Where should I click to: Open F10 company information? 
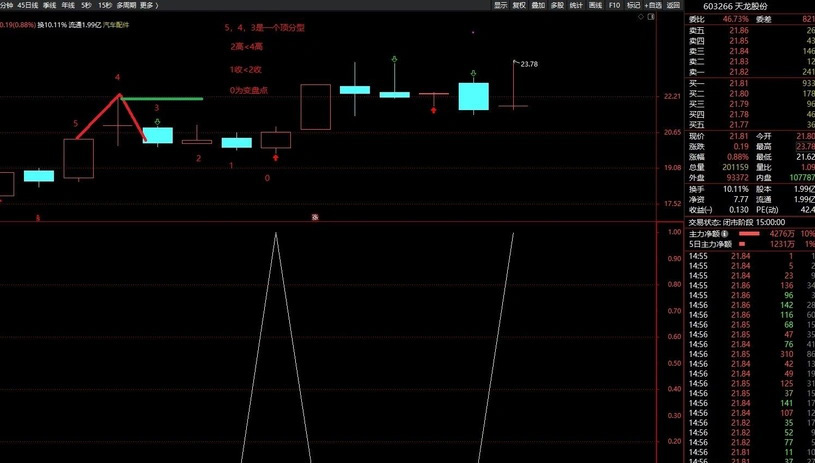(x=614, y=5)
